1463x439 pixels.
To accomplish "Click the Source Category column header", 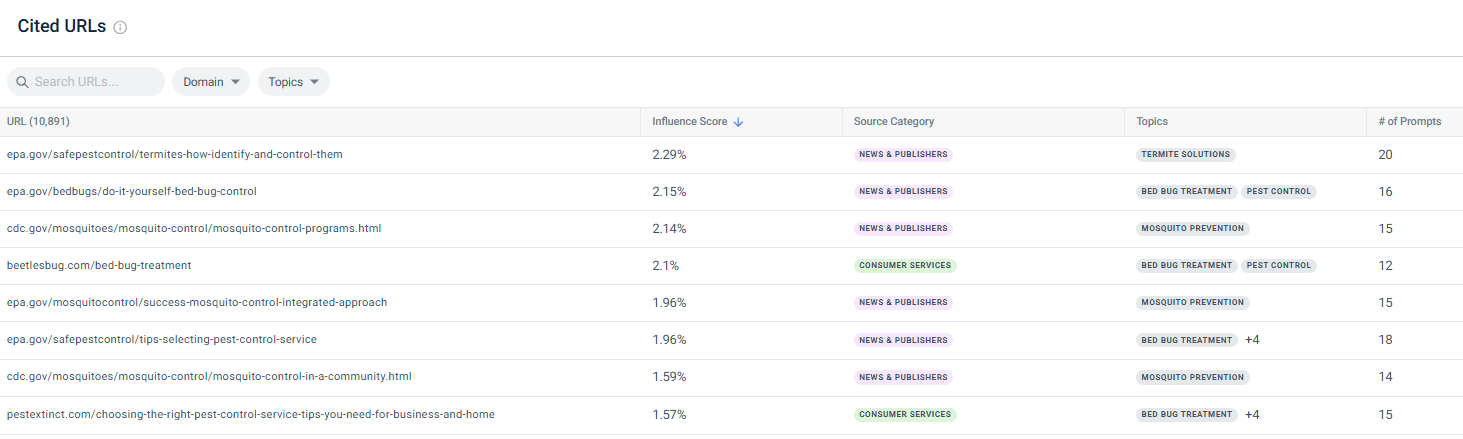I will pyautogui.click(x=893, y=122).
